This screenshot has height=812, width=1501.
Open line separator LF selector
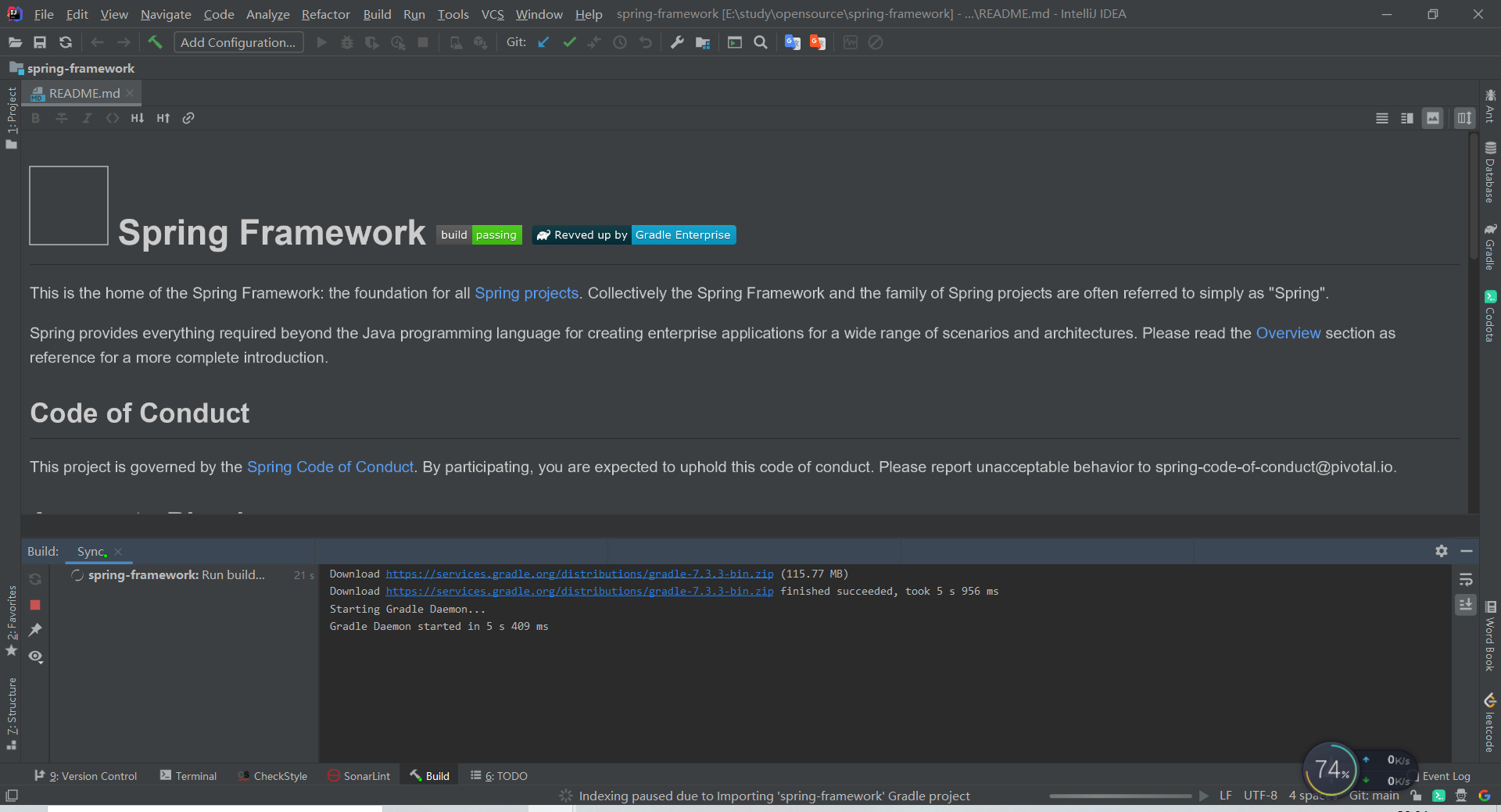(1225, 796)
